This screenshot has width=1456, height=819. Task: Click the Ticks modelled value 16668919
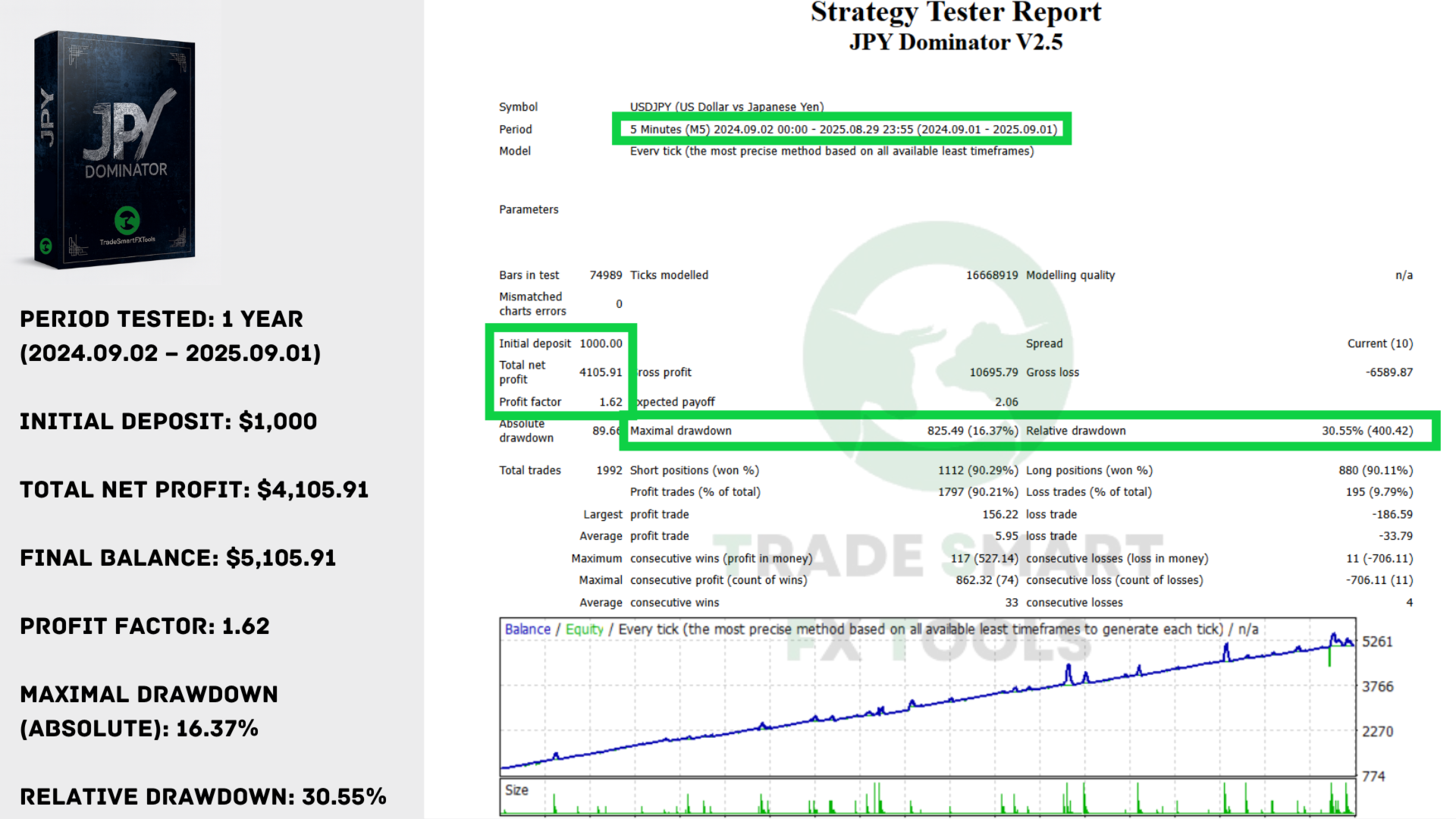click(x=992, y=275)
